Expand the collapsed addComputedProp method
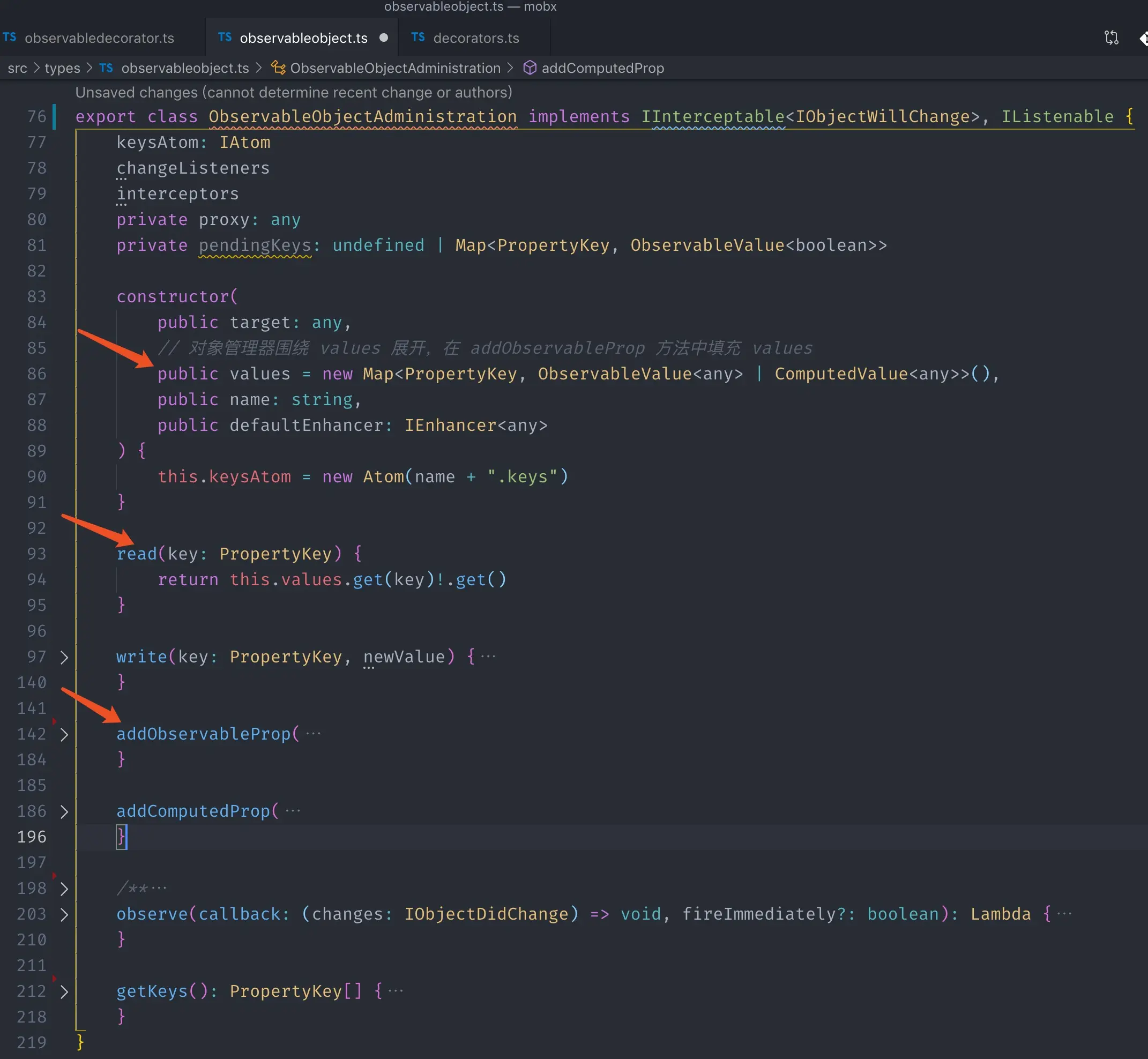 [x=64, y=812]
